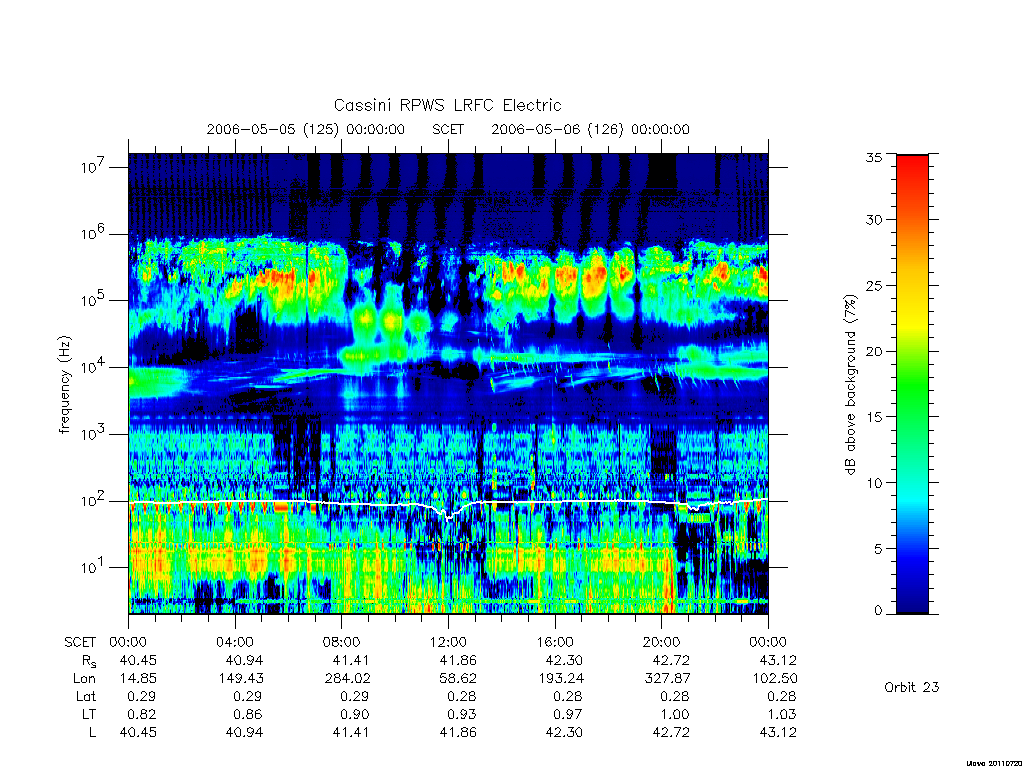Click the '12:00' time axis label
Viewport: 1024px width, 768px height.
coord(448,642)
